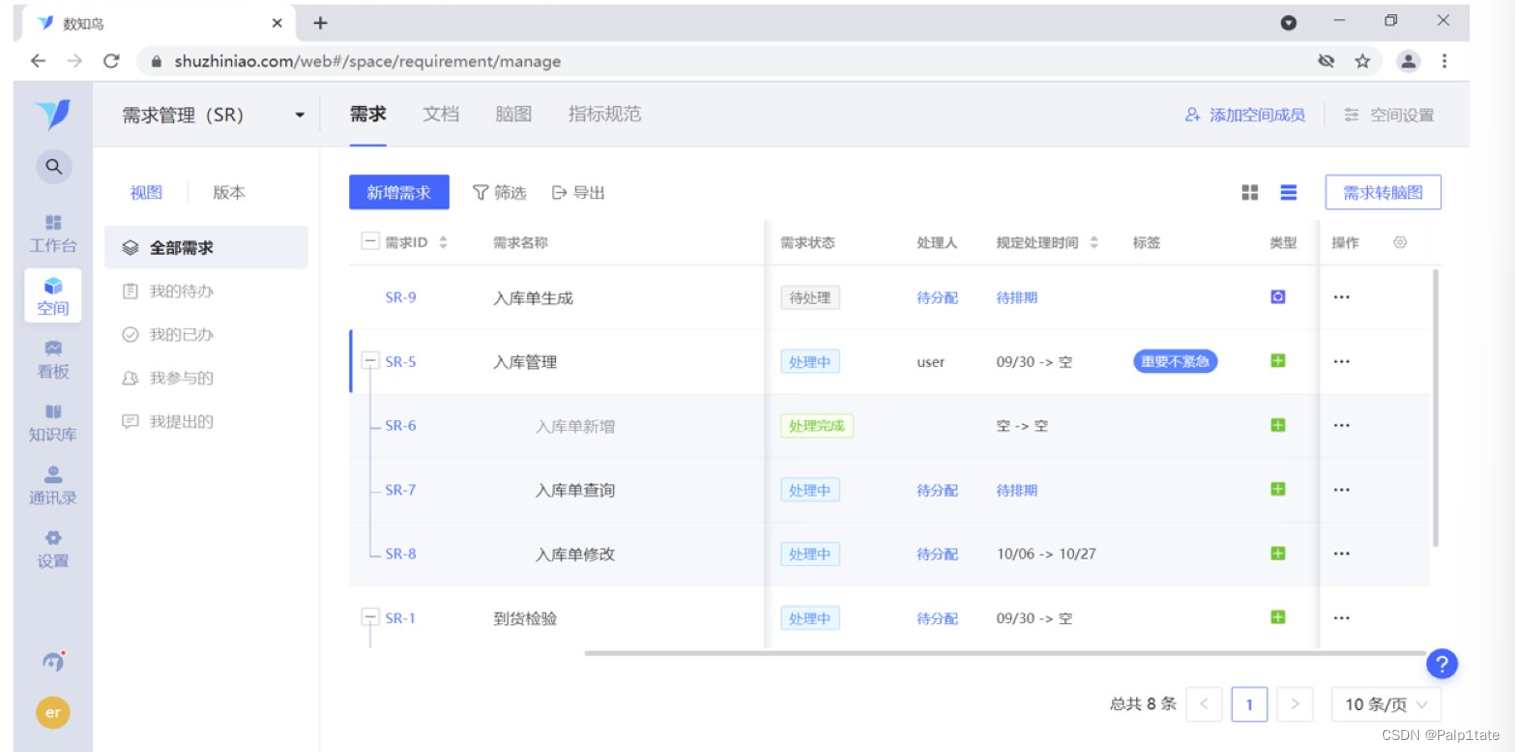Viewport: 1515px width, 752px height.
Task: Click the browser address bar URL
Action: click(368, 61)
